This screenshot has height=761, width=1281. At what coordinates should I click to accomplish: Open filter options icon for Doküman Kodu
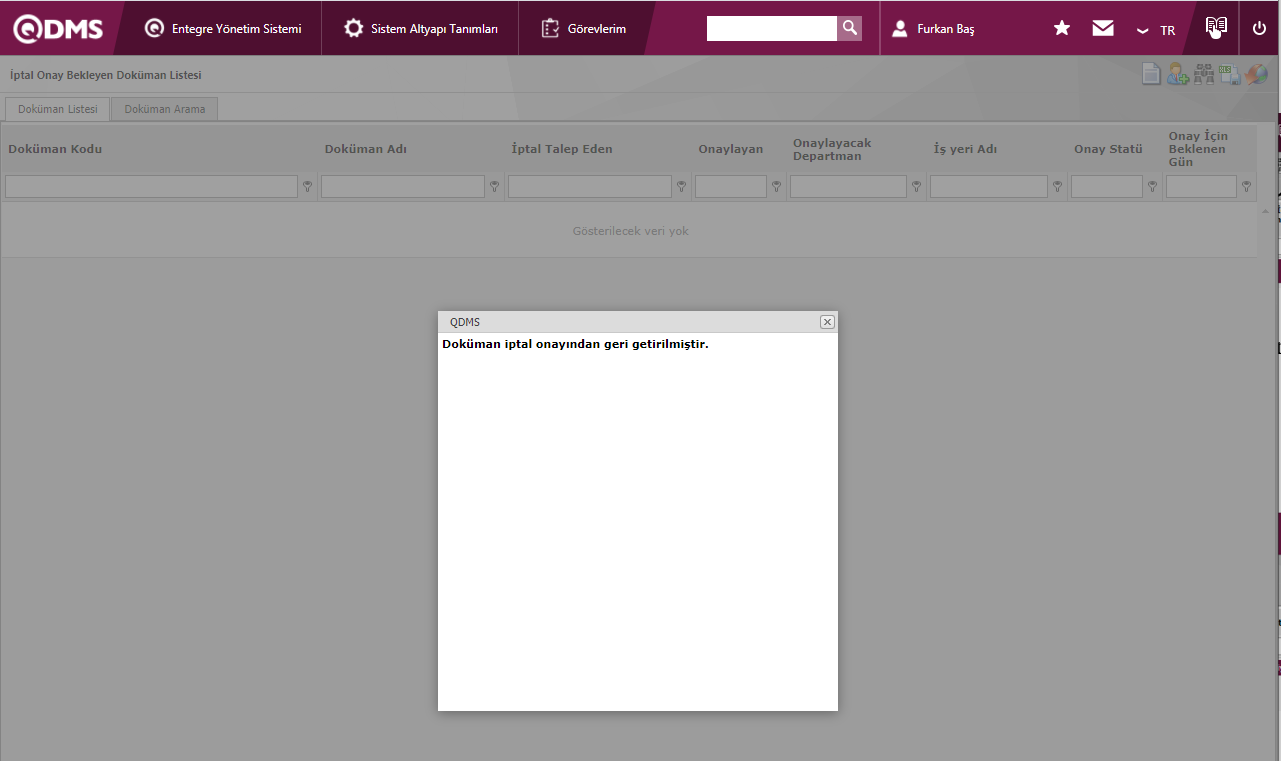pos(308,186)
